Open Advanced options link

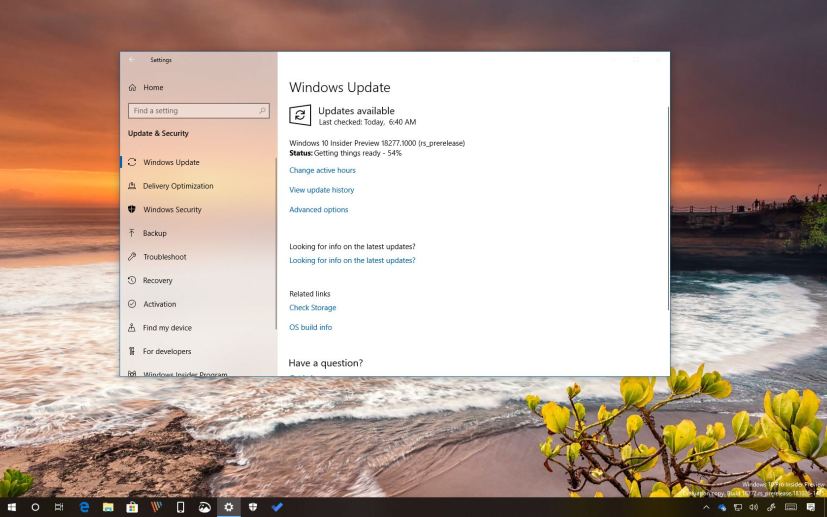(319, 209)
